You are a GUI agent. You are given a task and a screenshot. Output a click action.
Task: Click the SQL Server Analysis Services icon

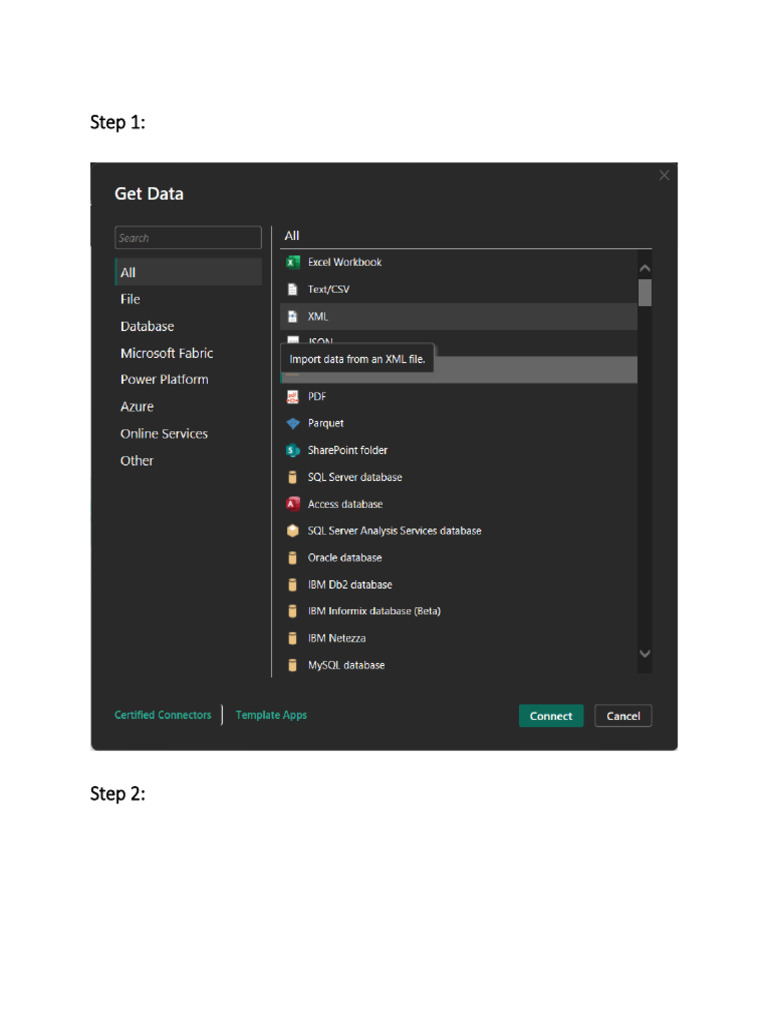pyautogui.click(x=293, y=531)
